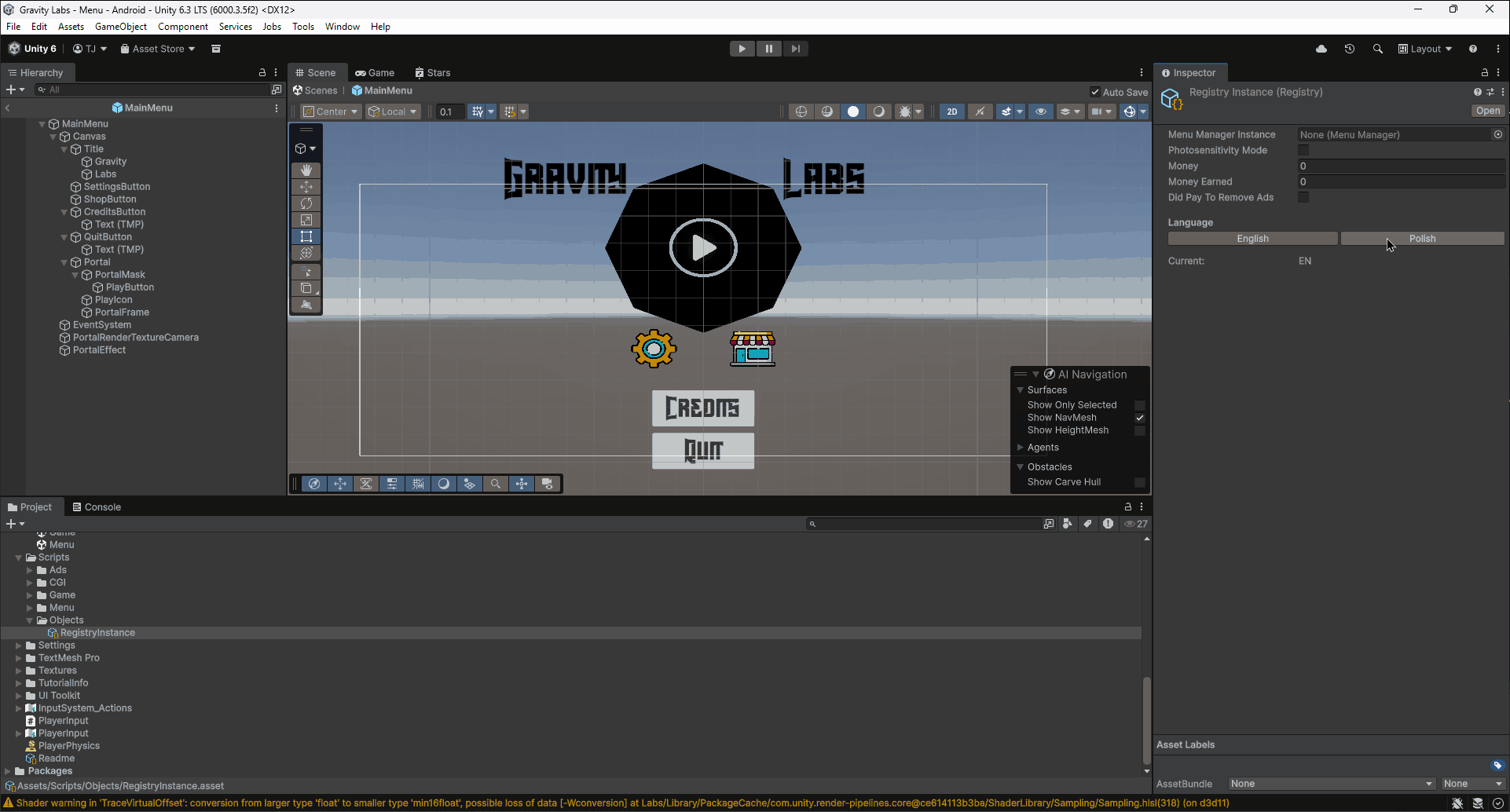Viewport: 1510px width, 812px height.
Task: Toggle 2D view mode
Action: click(952, 112)
